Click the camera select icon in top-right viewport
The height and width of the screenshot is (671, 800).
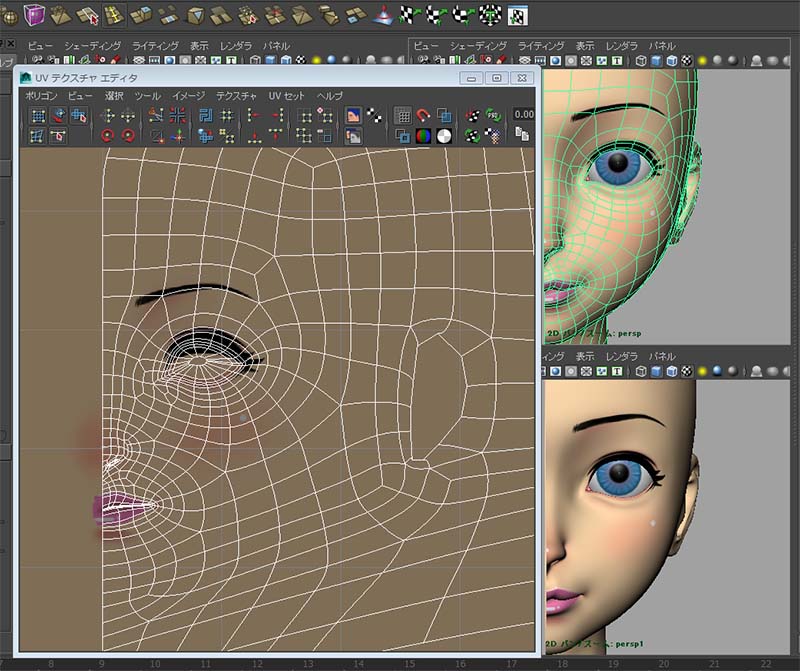click(423, 61)
